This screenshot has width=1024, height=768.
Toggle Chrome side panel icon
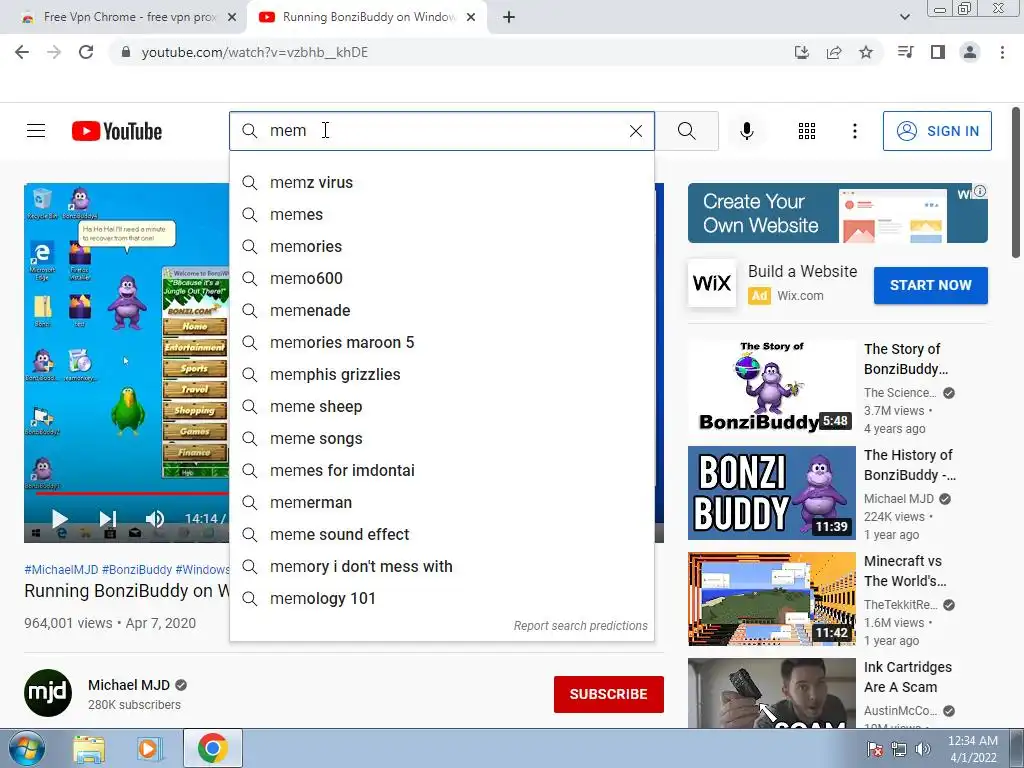(x=938, y=52)
